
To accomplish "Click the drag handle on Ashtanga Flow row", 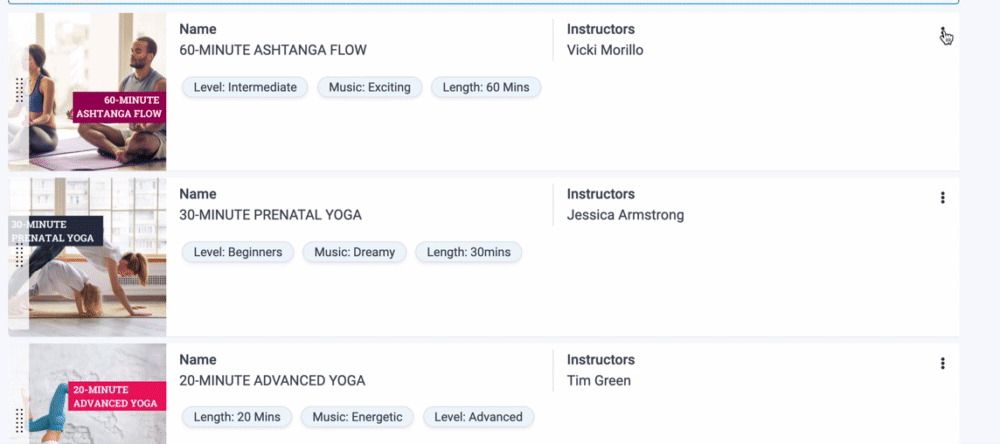I will [19, 91].
